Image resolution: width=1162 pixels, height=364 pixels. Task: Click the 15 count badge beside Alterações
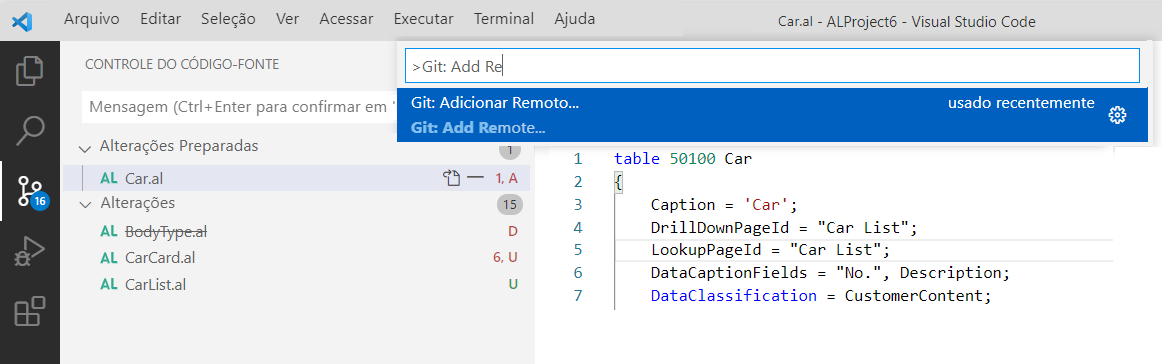509,204
